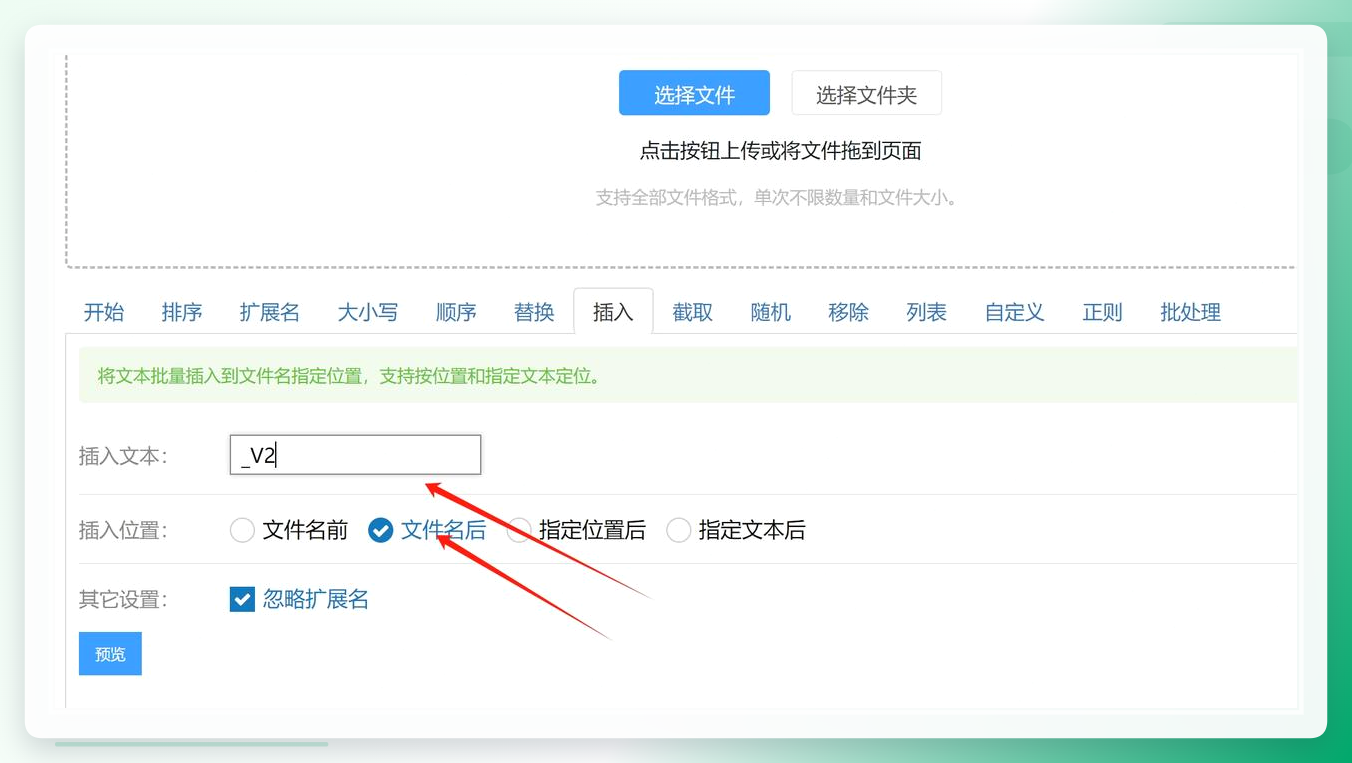Screen dimensions: 1352x763
Task: Go to the 自定义 tab
Action: pos(1015,312)
